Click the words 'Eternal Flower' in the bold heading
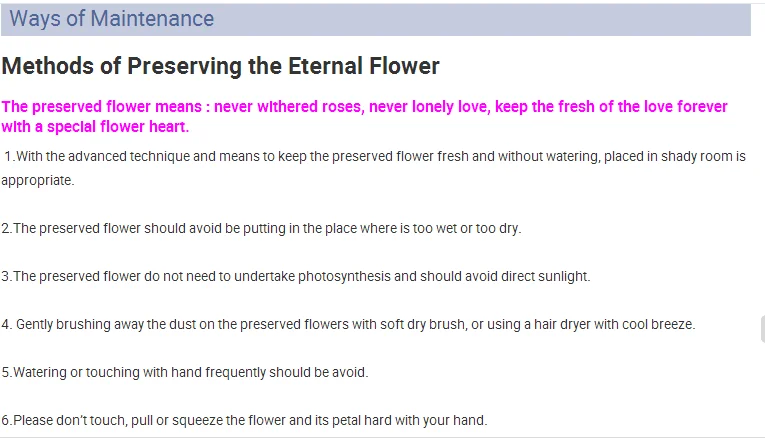The height and width of the screenshot is (438, 765). pos(363,66)
